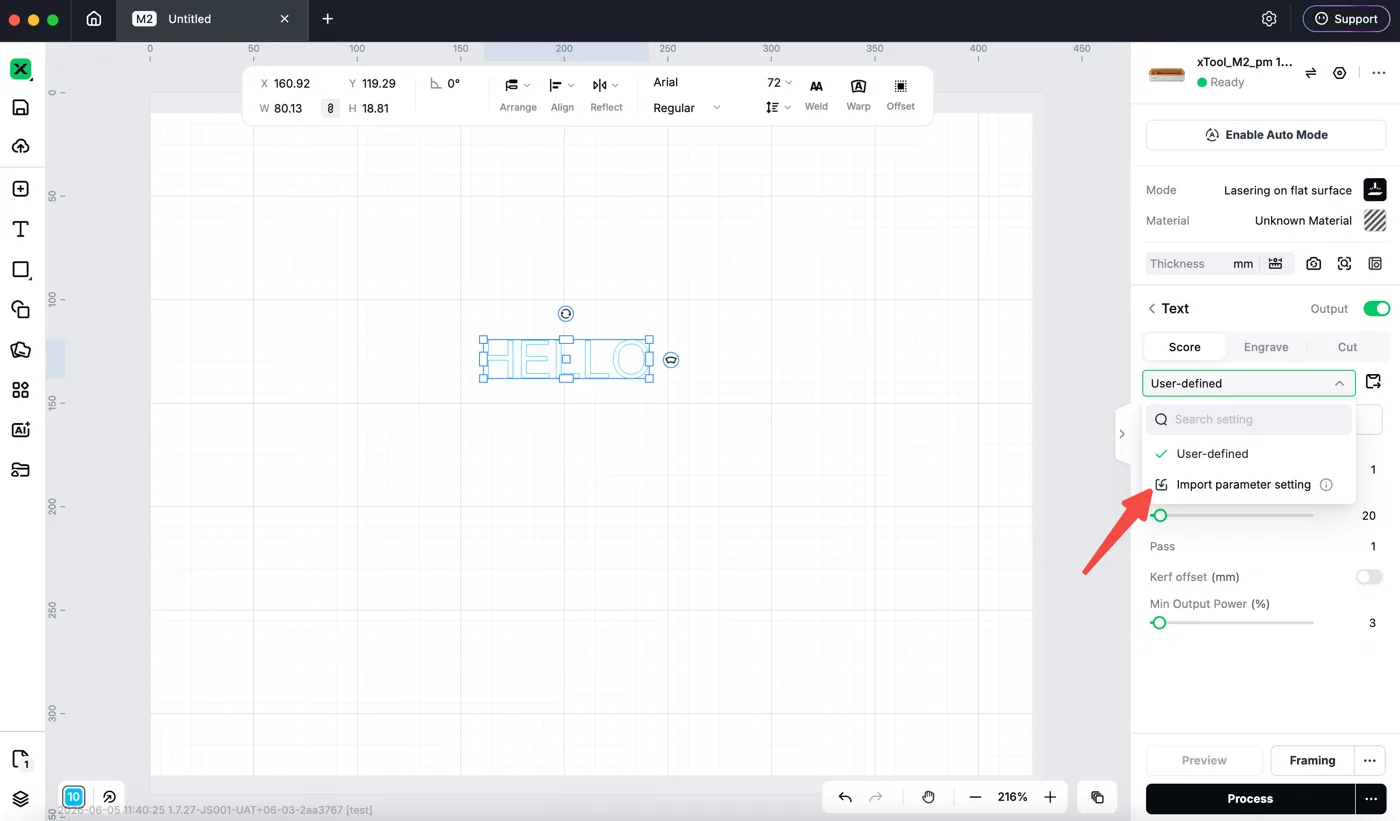1400x821 pixels.
Task: Enable the Kerf offset toggle
Action: pos(1368,577)
